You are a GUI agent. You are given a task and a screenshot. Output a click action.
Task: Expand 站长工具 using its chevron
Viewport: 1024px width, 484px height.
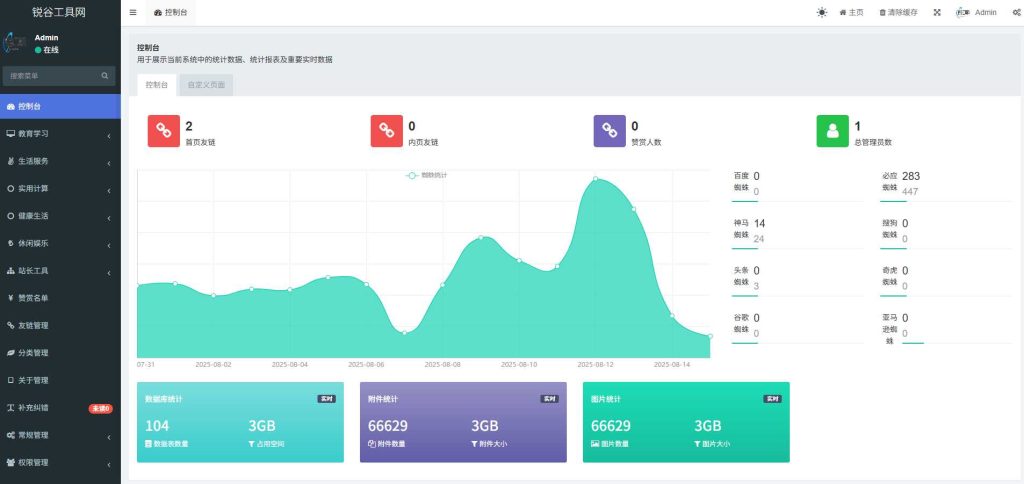(108, 273)
